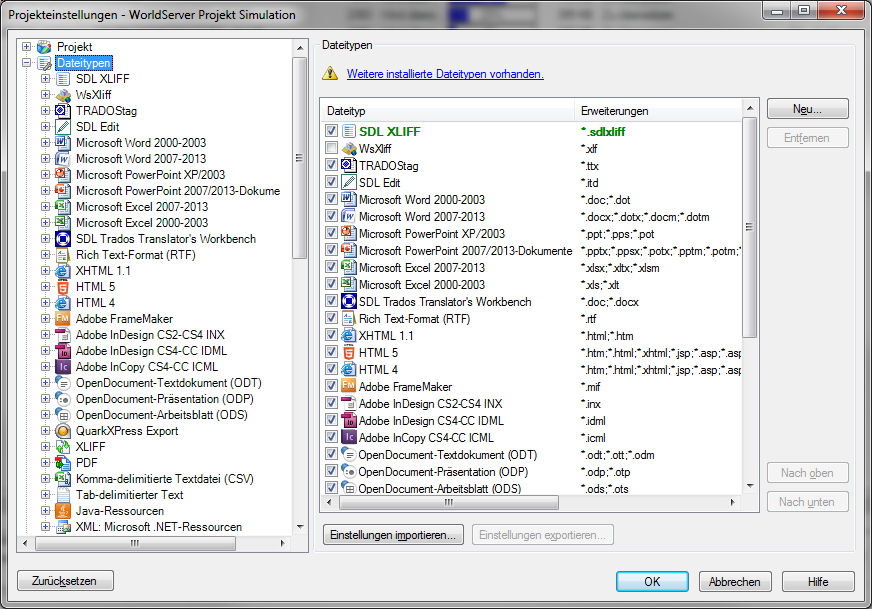This screenshot has height=609, width=872.
Task: Click the Erweiterungen column header
Action: (658, 111)
